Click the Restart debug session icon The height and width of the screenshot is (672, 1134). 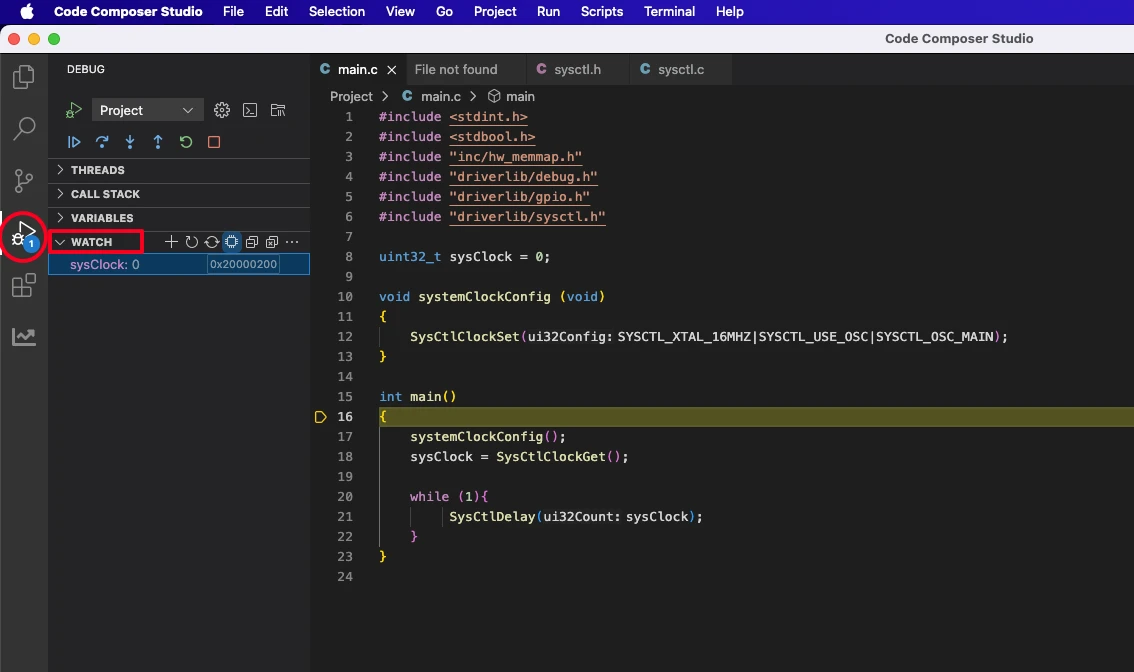(x=186, y=142)
